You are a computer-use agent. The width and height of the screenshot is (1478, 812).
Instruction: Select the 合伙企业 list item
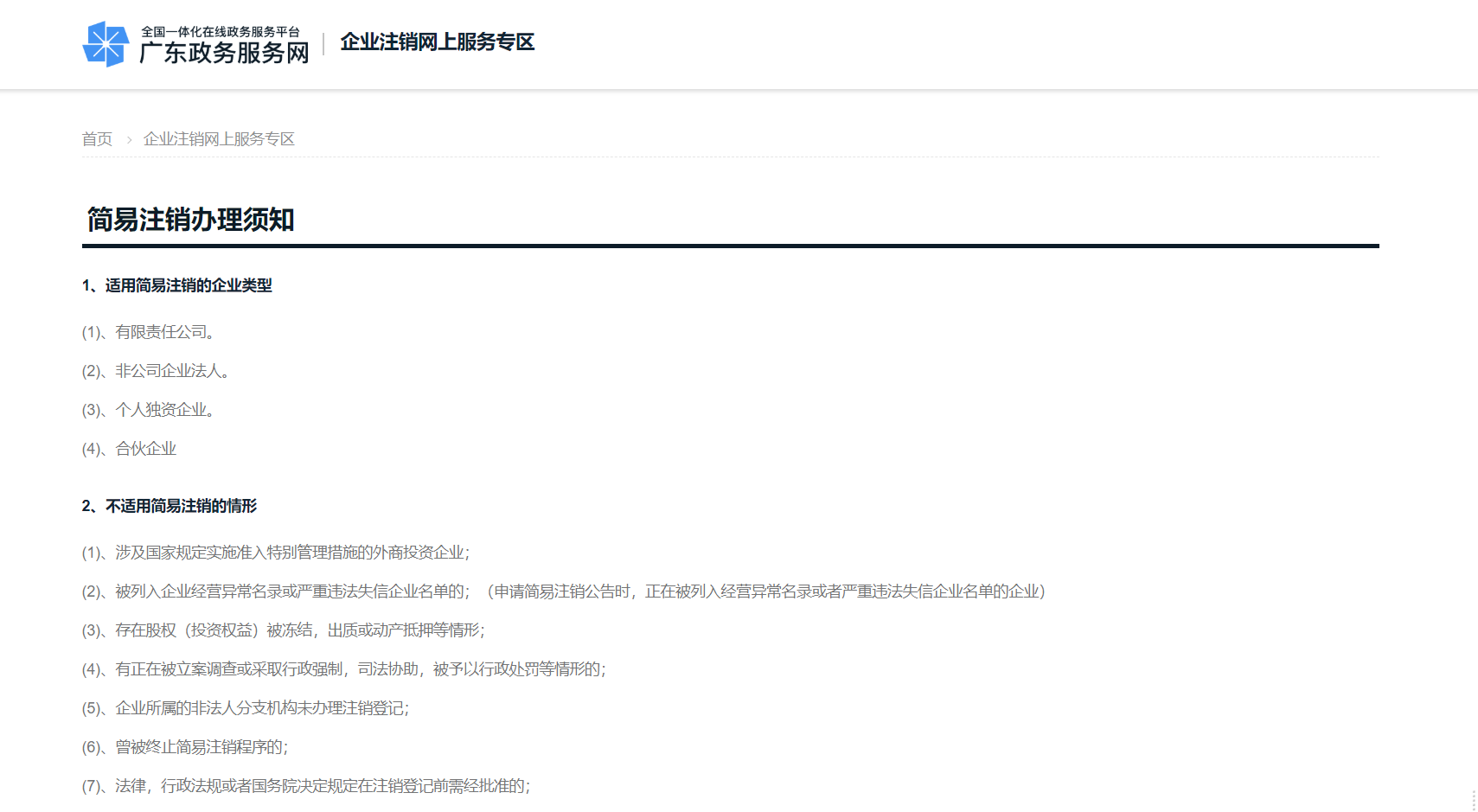tap(129, 449)
